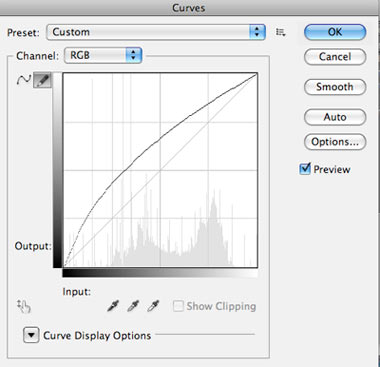Screen dimensions: 380x367
Task: Select the edit points curve tool
Action: coord(24,80)
